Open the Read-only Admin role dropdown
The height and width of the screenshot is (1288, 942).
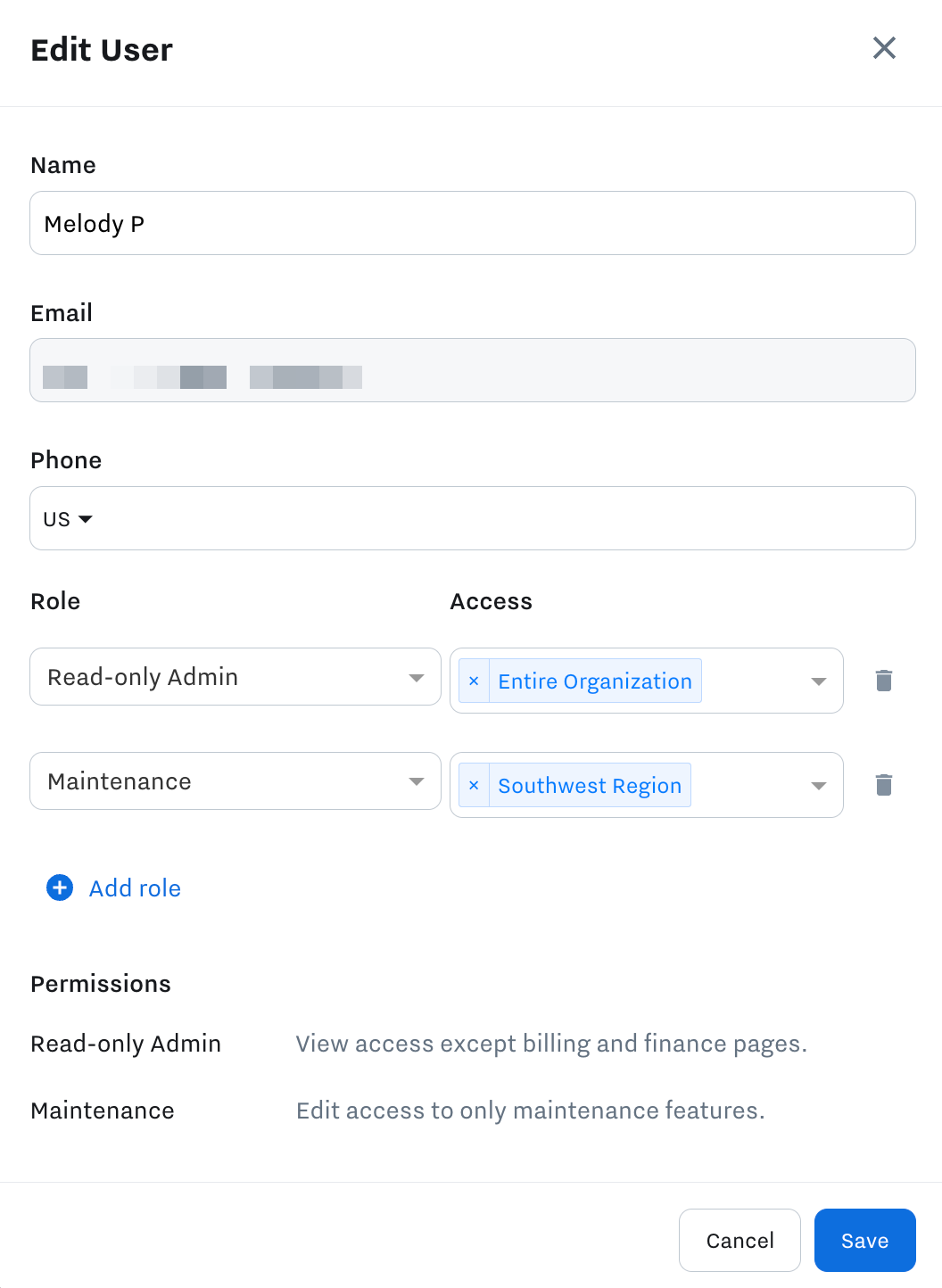235,677
